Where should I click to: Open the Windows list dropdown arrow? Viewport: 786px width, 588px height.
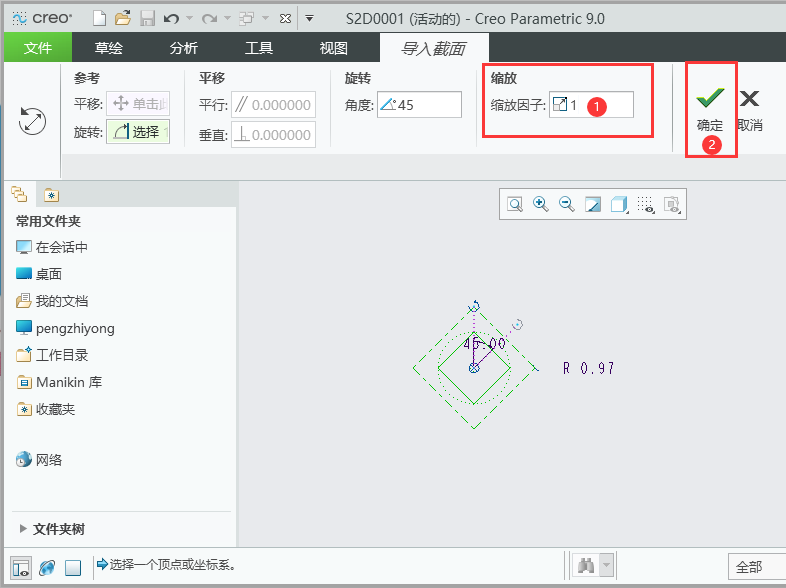click(266, 19)
